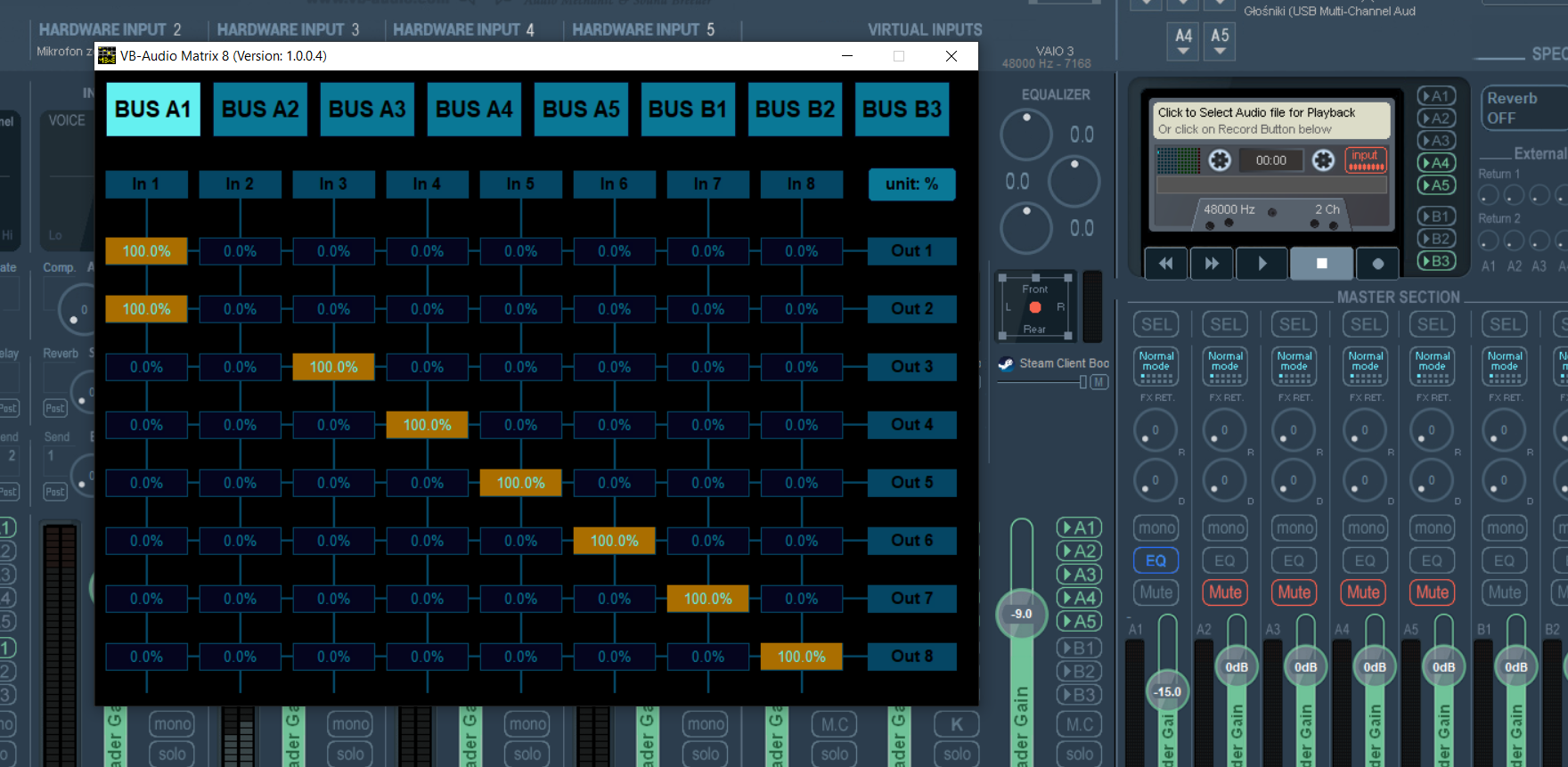Click the rewind button on the cassette recorder
Screen dimensions: 1568x767
click(1165, 264)
